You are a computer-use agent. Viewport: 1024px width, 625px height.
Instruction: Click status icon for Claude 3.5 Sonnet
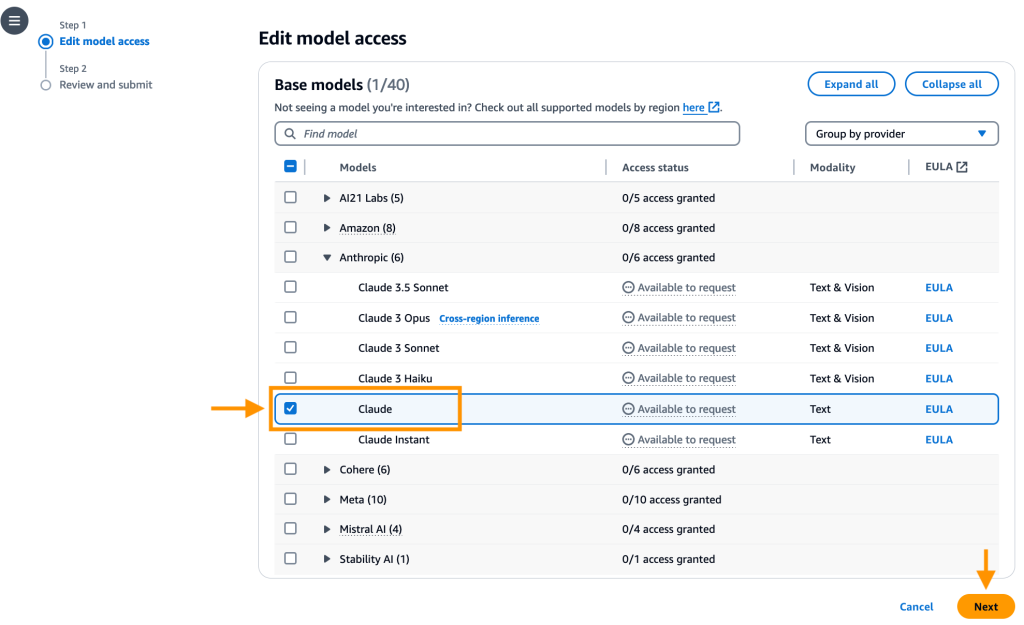pos(628,288)
